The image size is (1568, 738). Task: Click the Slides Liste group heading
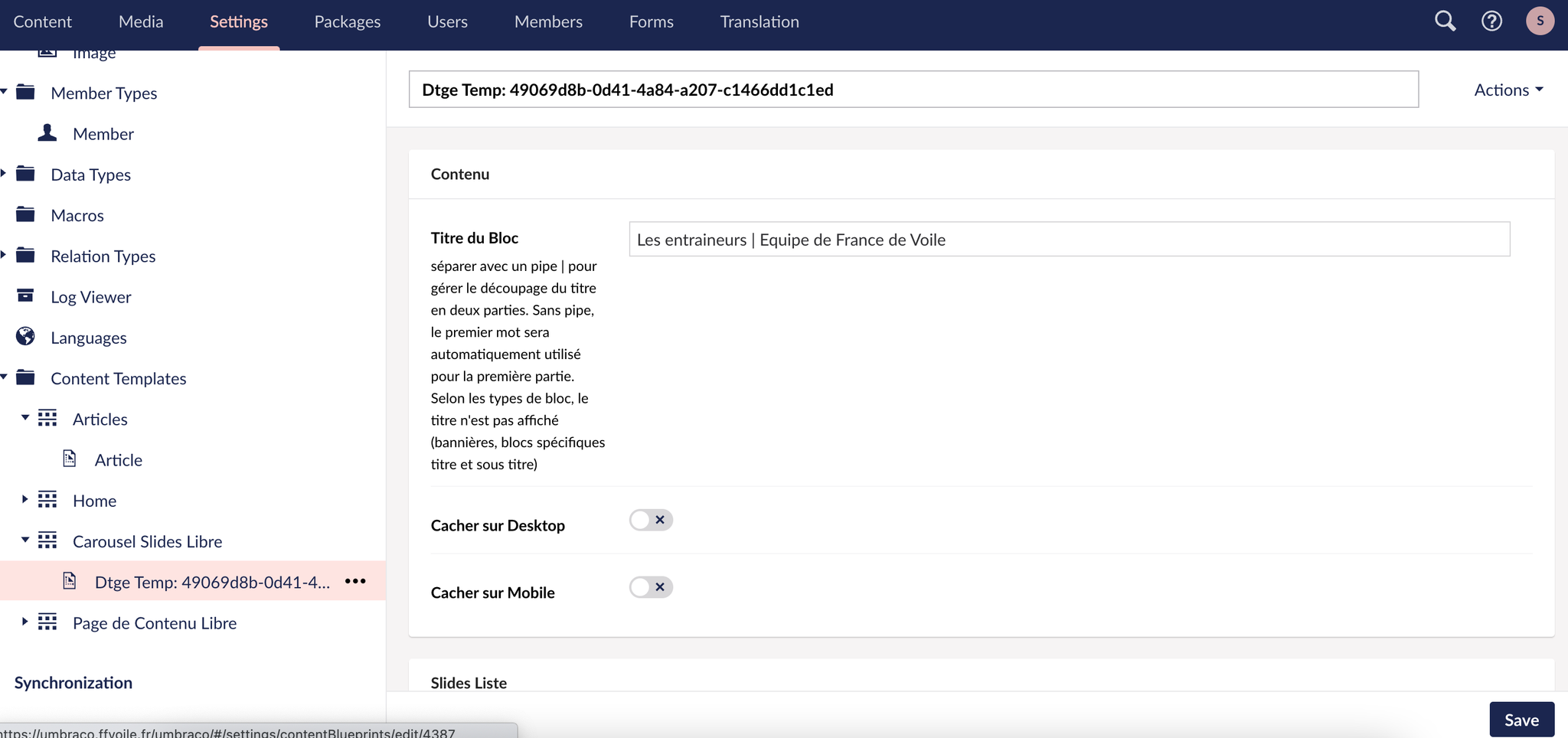(469, 682)
